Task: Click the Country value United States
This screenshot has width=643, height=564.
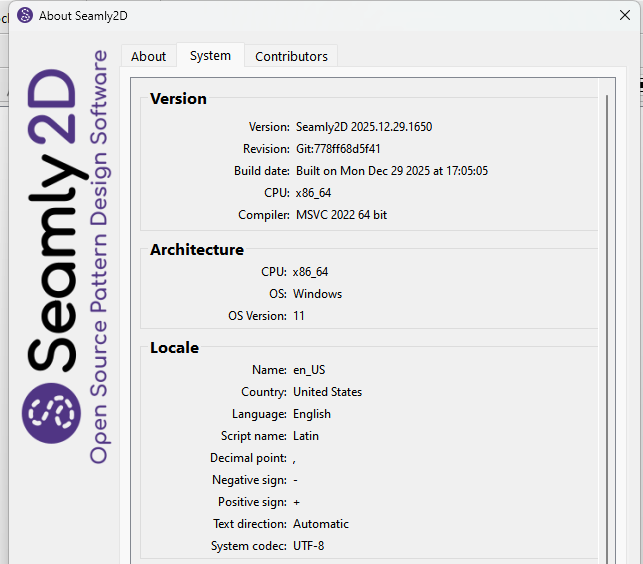Action: pyautogui.click(x=327, y=392)
